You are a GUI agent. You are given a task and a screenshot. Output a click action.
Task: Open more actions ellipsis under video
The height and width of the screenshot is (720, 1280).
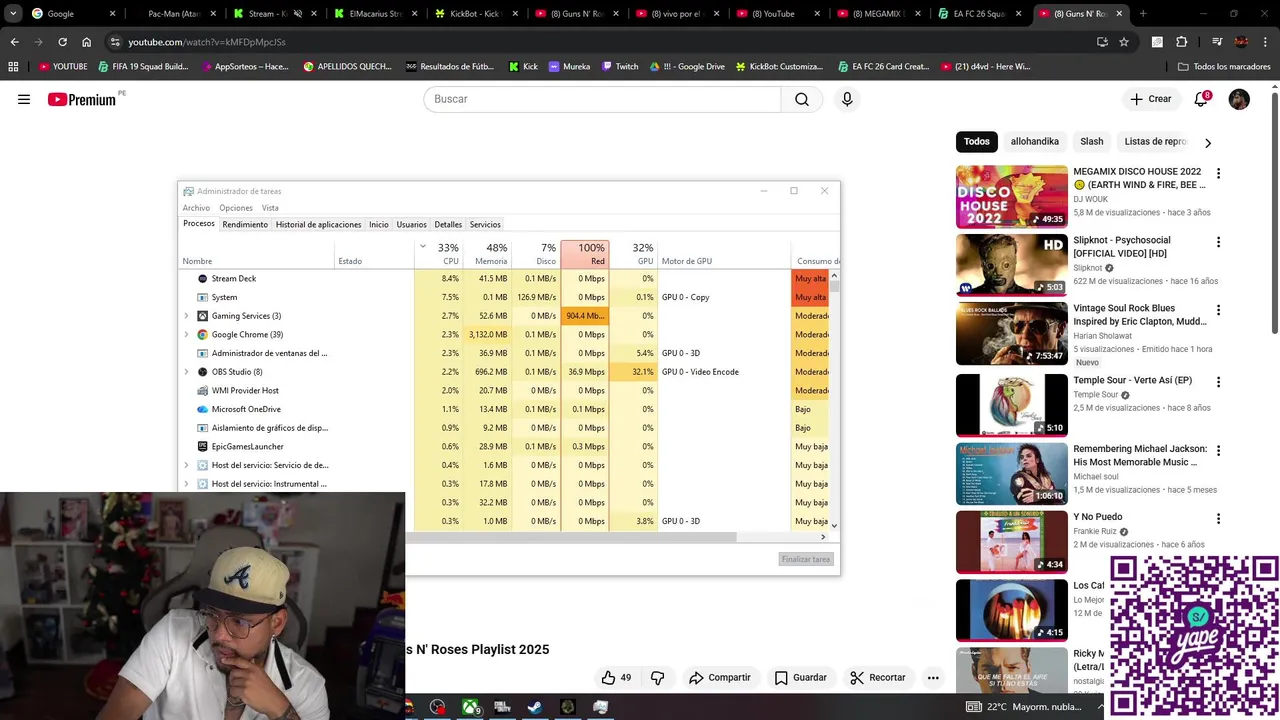click(933, 677)
